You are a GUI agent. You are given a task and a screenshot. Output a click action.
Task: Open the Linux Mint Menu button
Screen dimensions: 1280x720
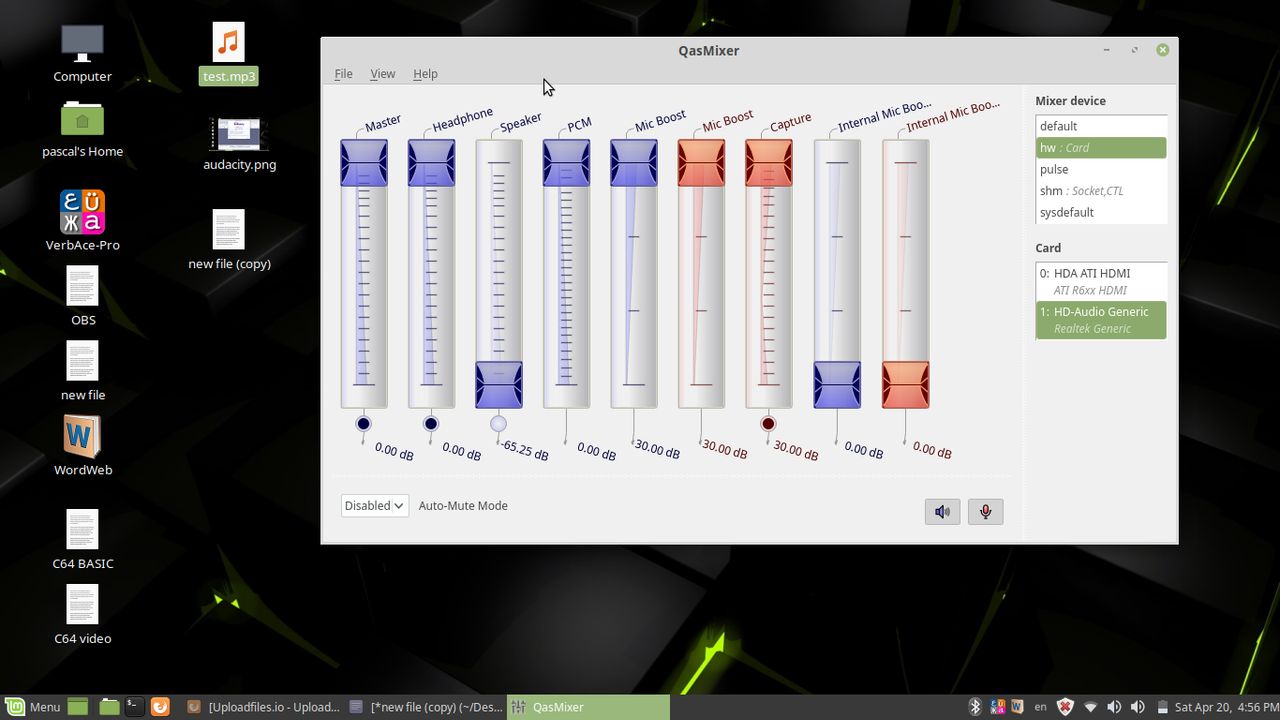point(33,707)
